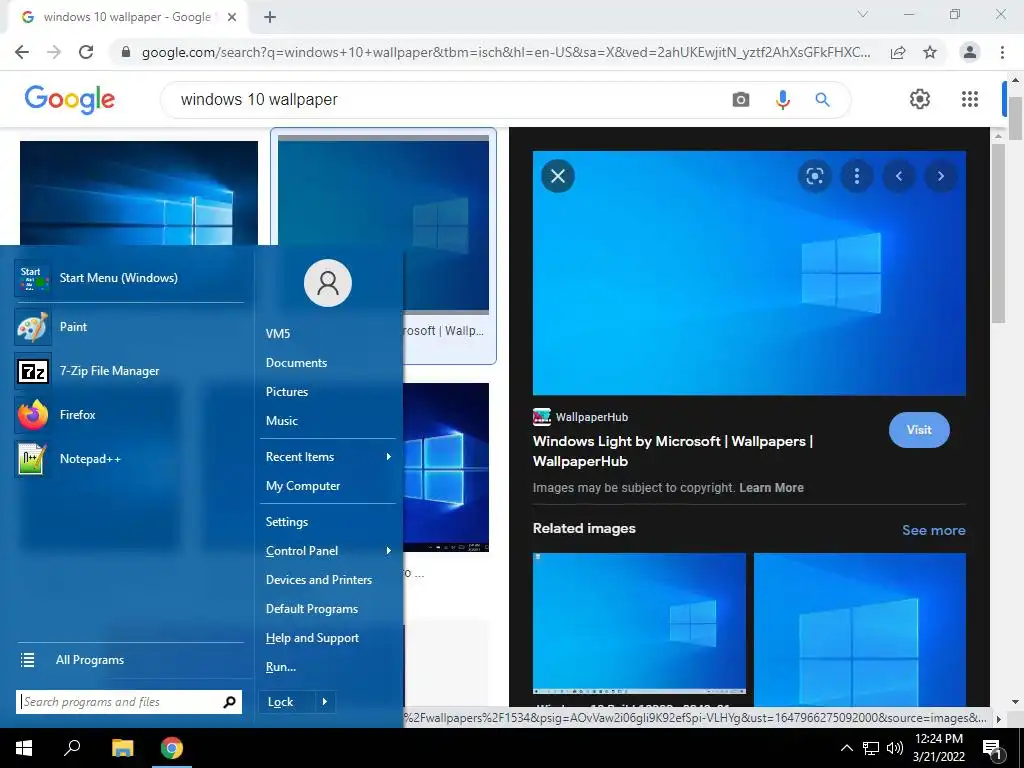The image size is (1024, 768).
Task: Open the first related image thumbnail
Action: point(639,624)
